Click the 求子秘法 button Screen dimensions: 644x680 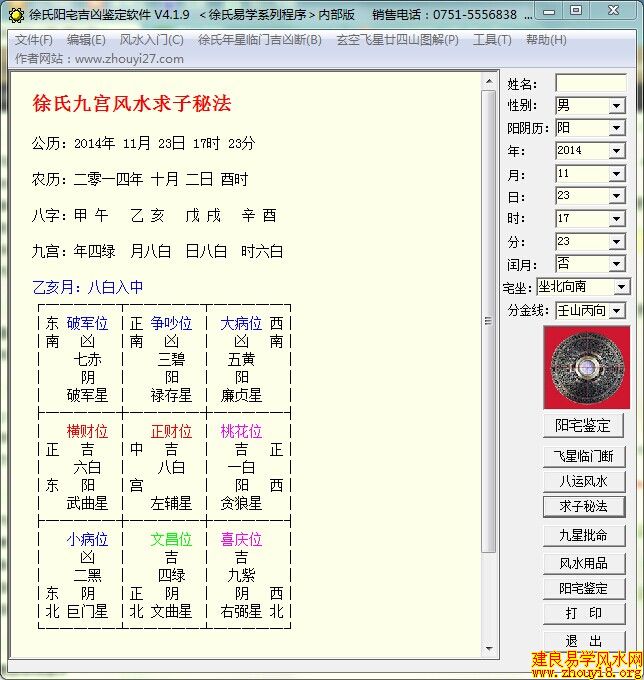584,506
